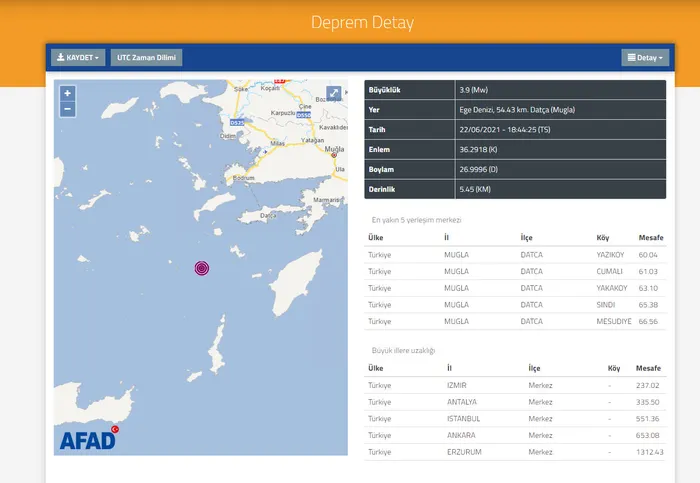Click the D525 road sign on map
Viewport: 700px width, 483px height.
click(x=237, y=122)
